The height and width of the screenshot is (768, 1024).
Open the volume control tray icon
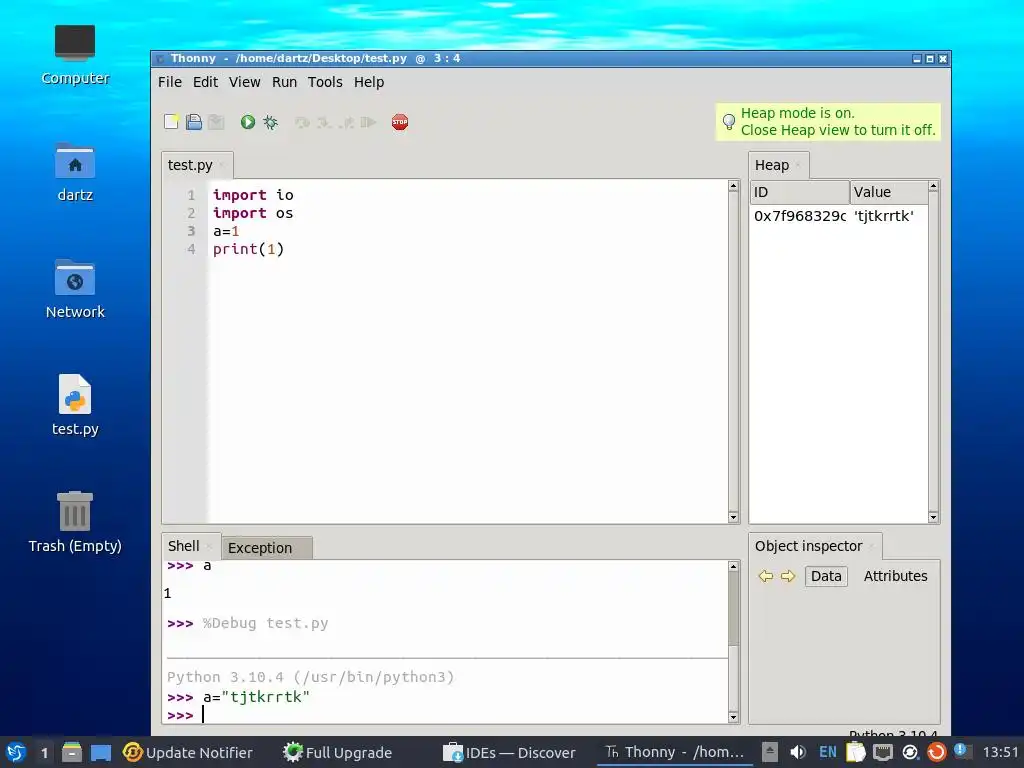tap(797, 752)
